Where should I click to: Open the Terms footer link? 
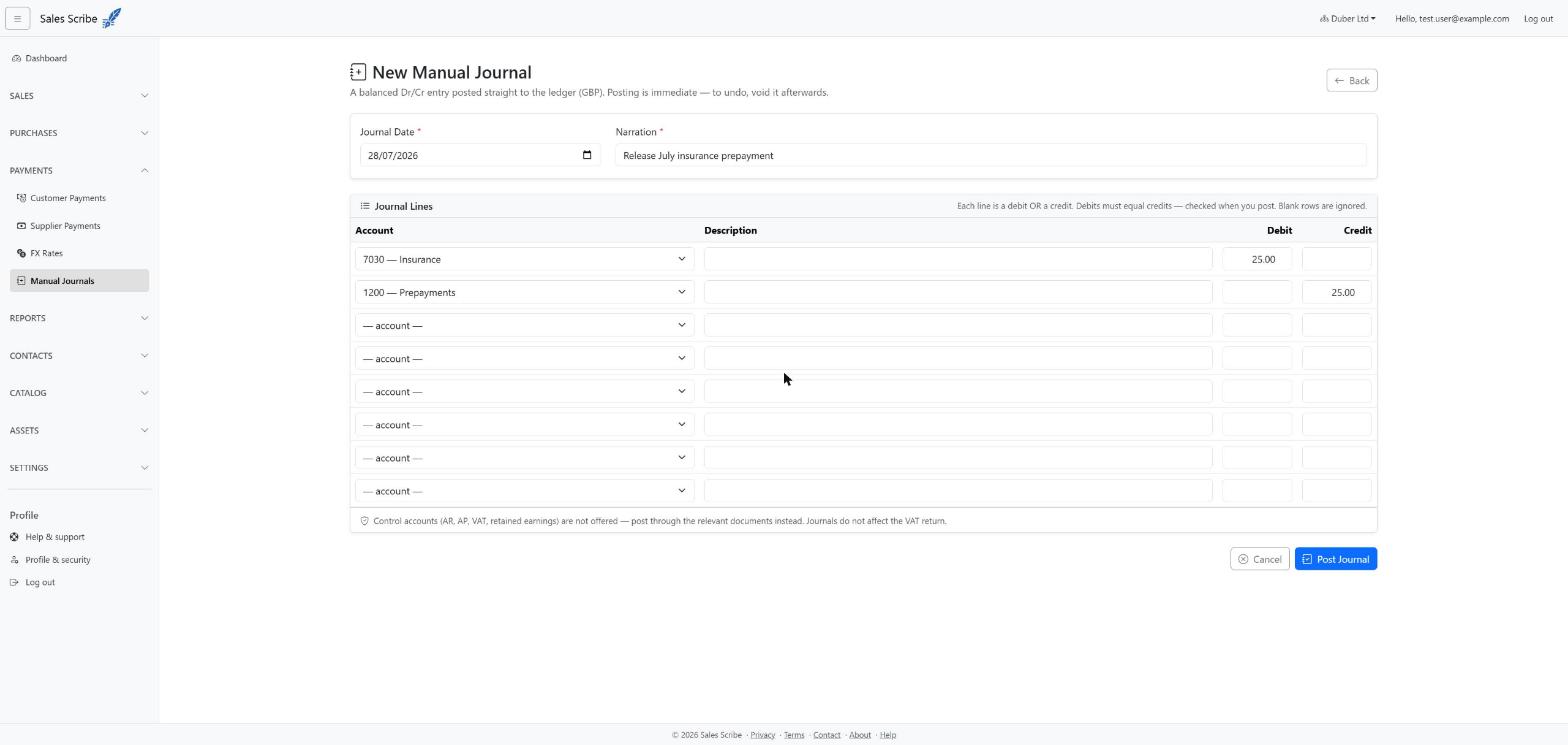[x=794, y=735]
